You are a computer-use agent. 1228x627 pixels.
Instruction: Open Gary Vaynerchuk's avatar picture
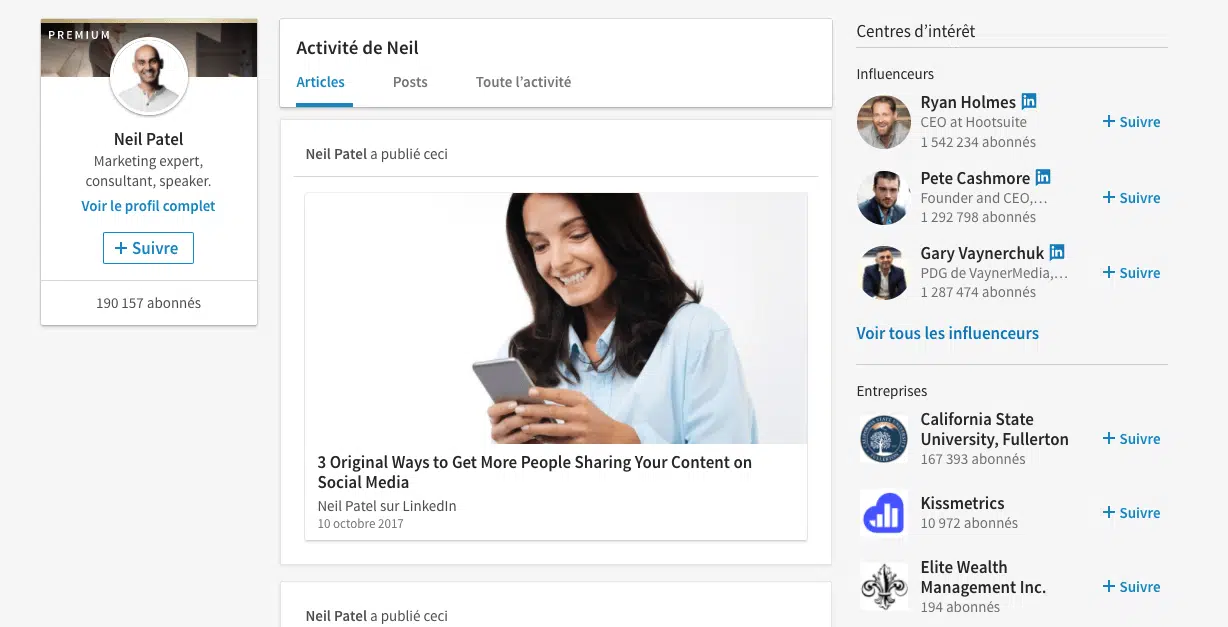pyautogui.click(x=883, y=273)
